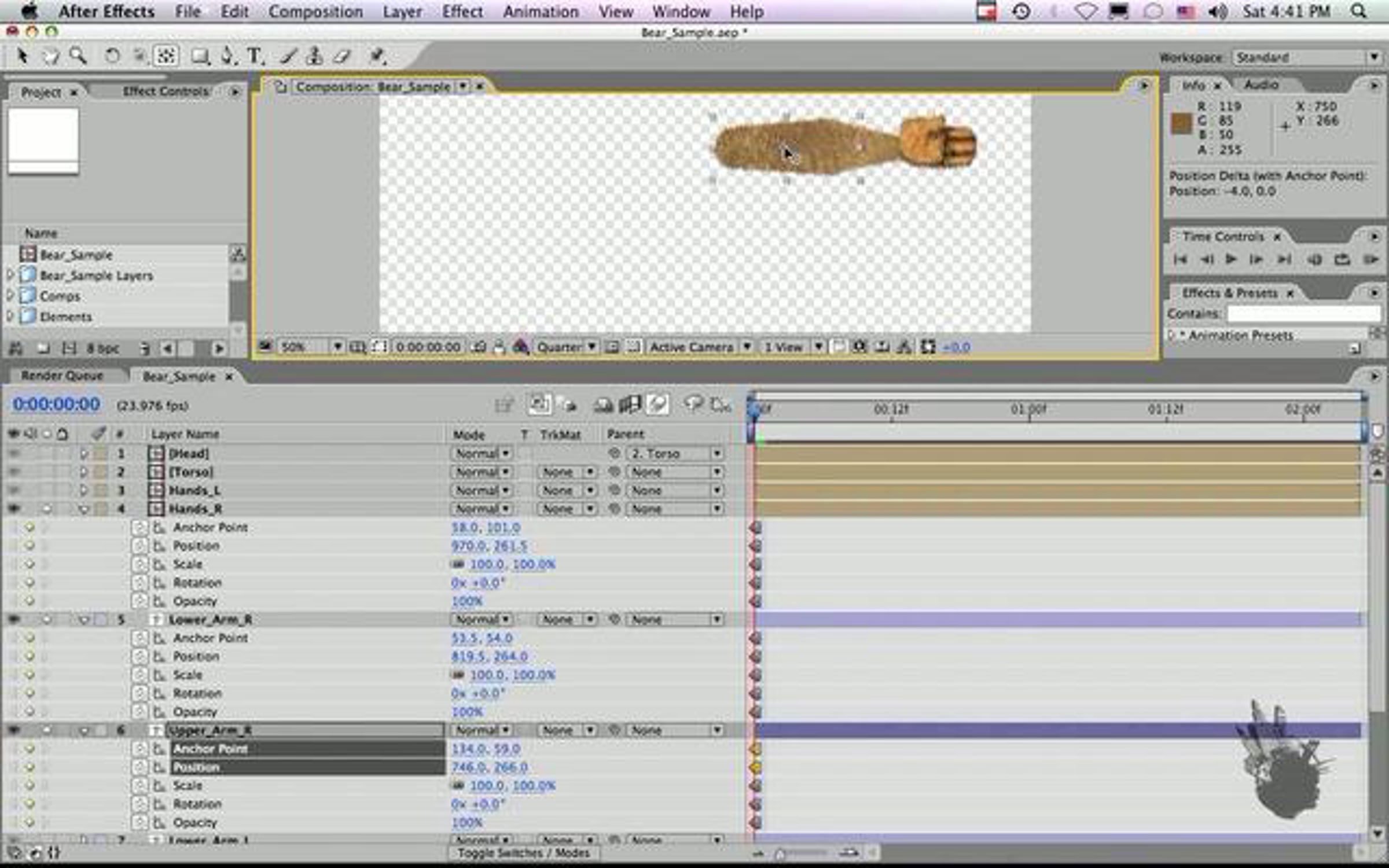The height and width of the screenshot is (868, 1389).
Task: Open the title/action safe grid options
Action: (x=358, y=347)
